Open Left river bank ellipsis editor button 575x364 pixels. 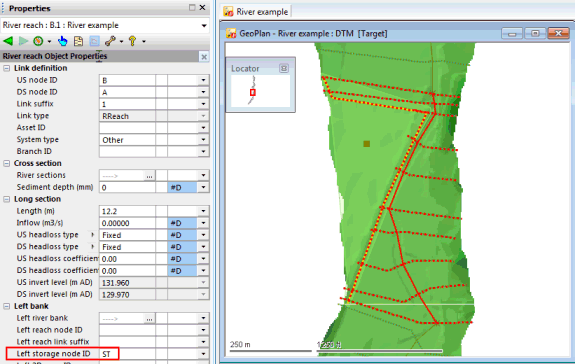point(149,319)
